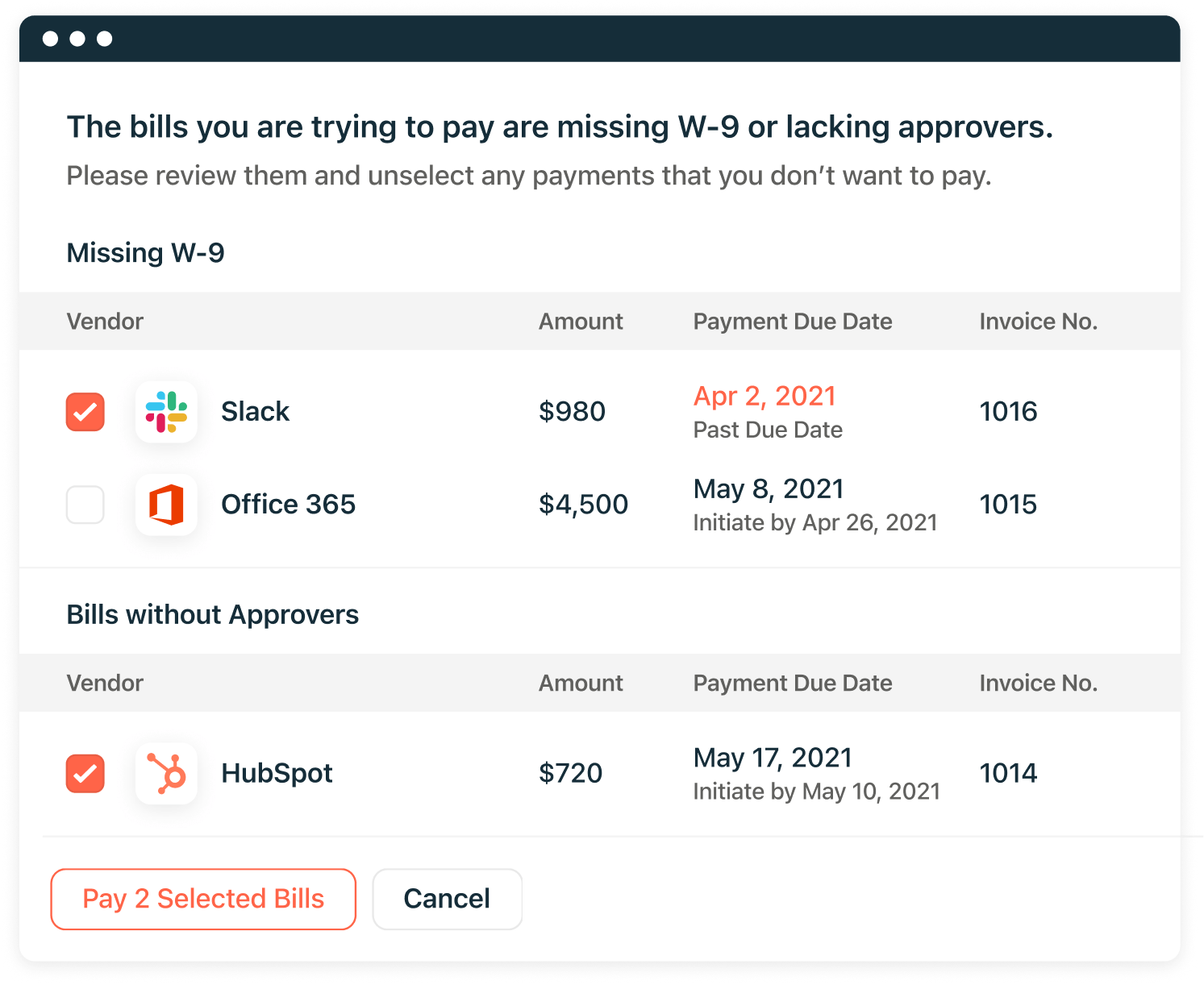Select the HubSpot vendor name
Image resolution: width=1204 pixels, height=985 pixels.
pos(277,774)
